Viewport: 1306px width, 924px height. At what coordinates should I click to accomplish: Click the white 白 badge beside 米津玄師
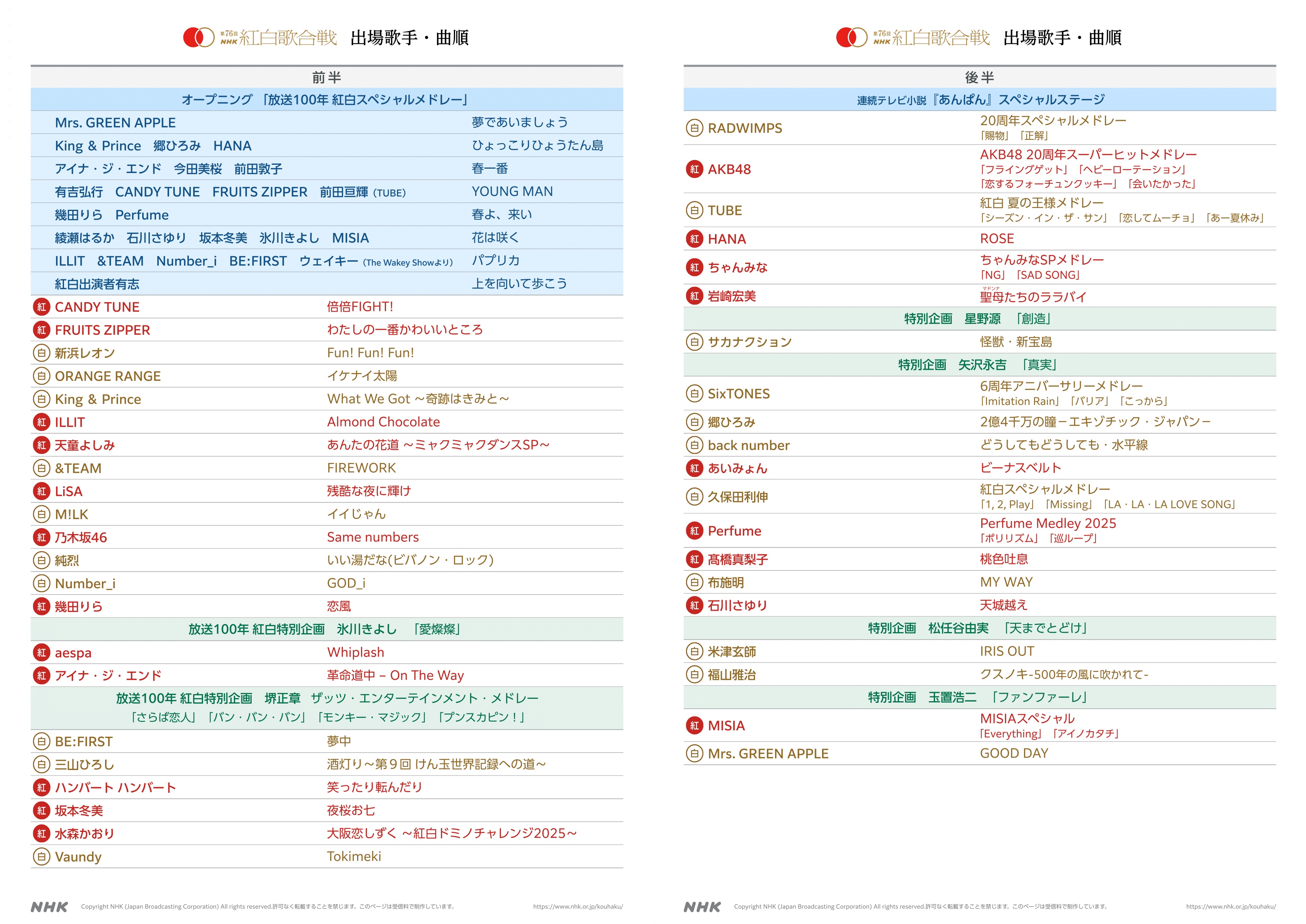tap(694, 651)
